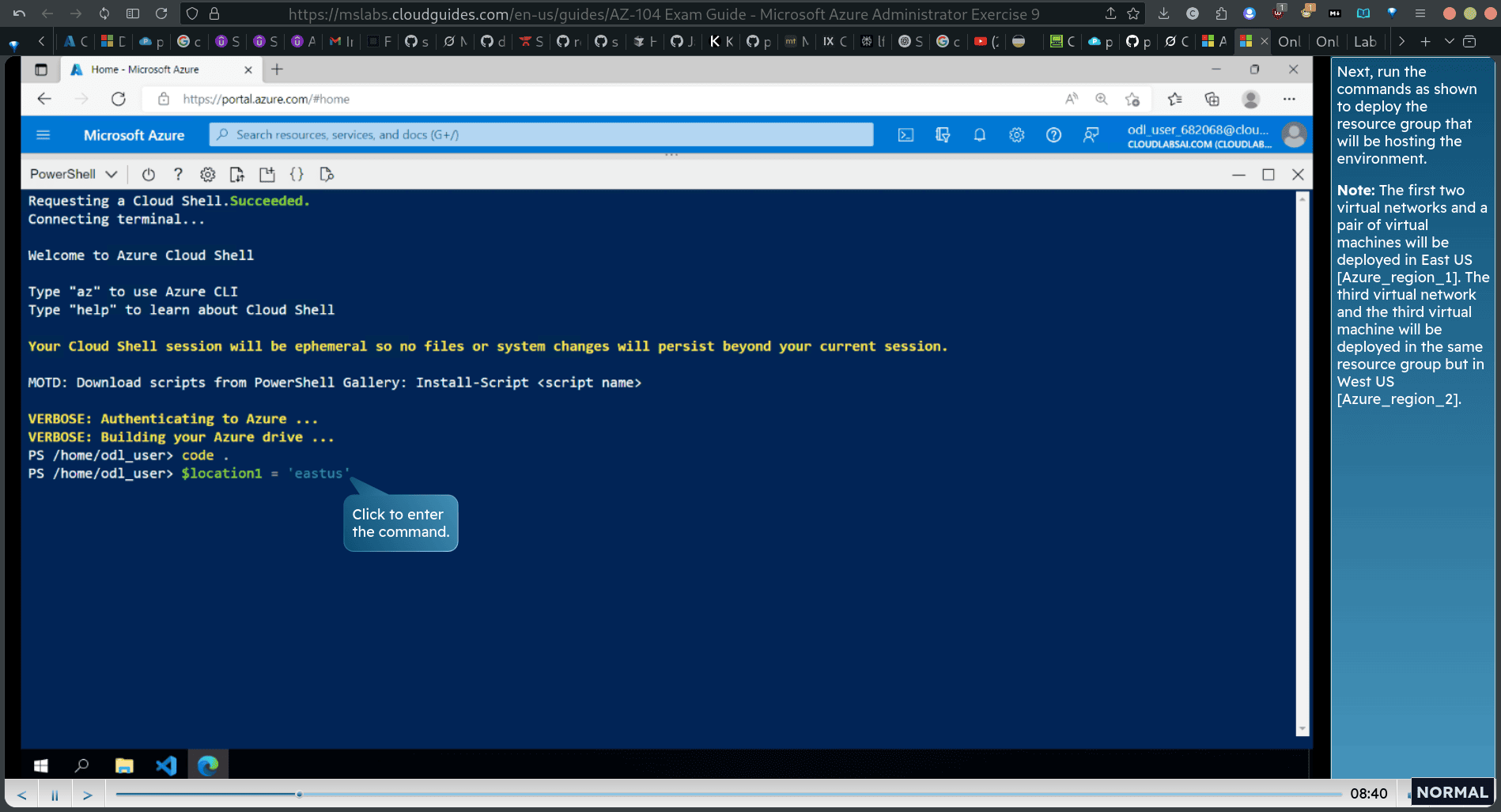The image size is (1501, 812).
Task: Open Azure feedback icon
Action: tap(1091, 135)
